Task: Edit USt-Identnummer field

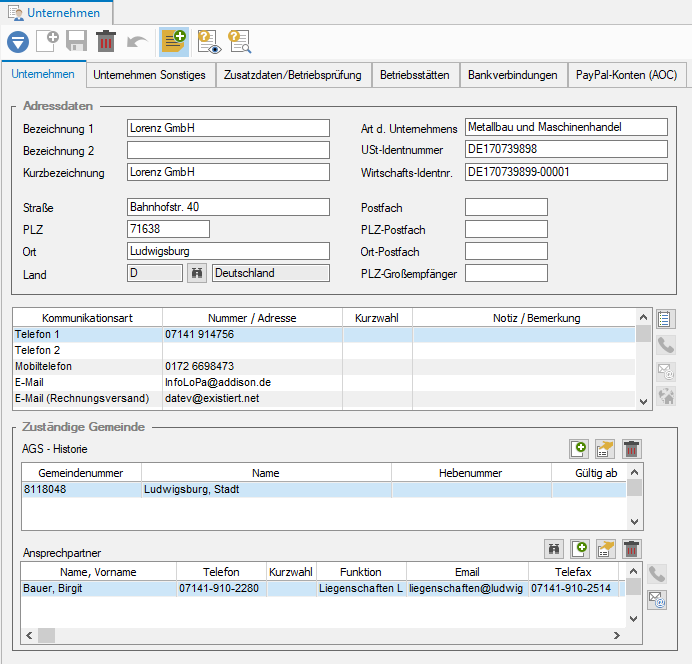Action: (x=566, y=149)
